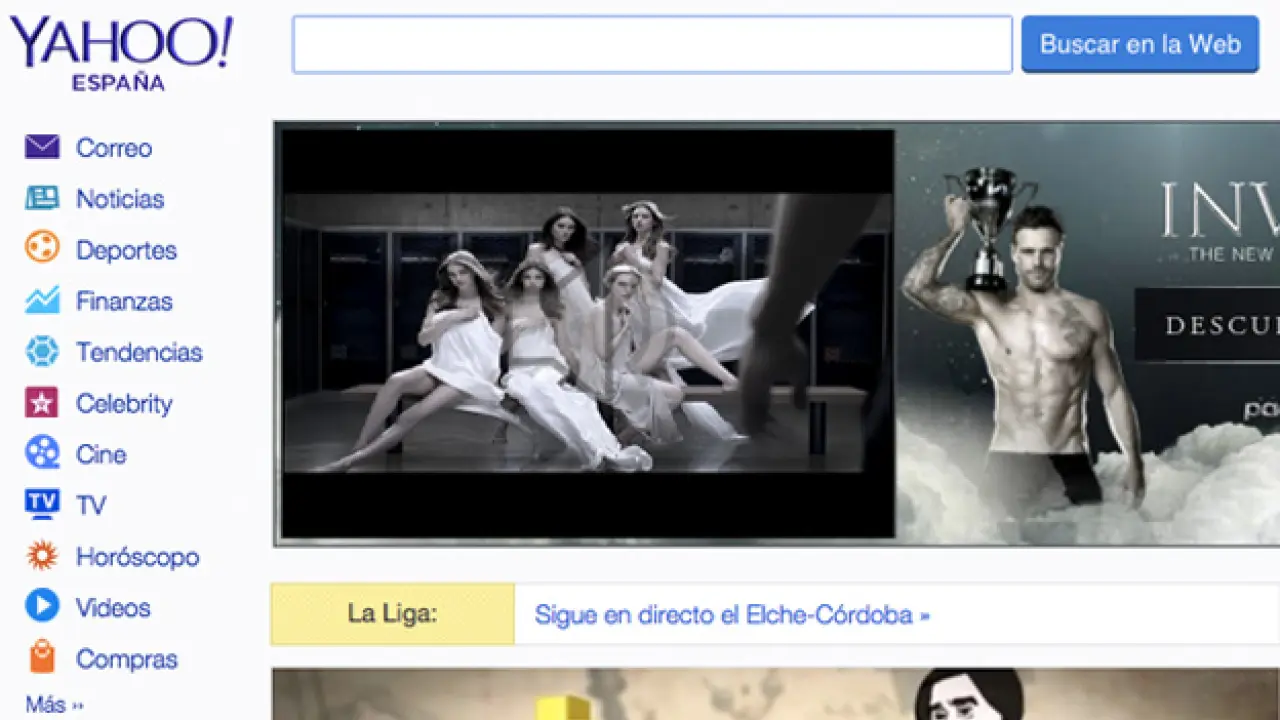1280x720 pixels.
Task: Expand the Más sidebar menu
Action: point(55,705)
